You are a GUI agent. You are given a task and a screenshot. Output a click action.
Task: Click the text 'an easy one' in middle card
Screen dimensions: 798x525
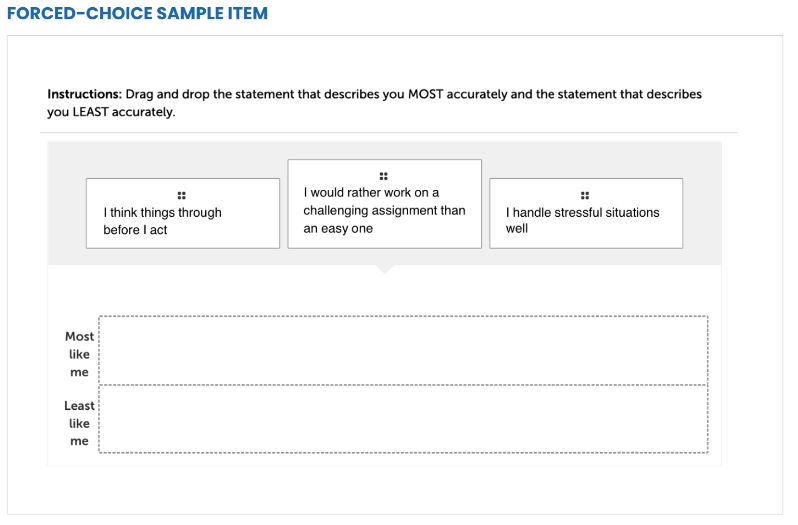pyautogui.click(x=338, y=229)
